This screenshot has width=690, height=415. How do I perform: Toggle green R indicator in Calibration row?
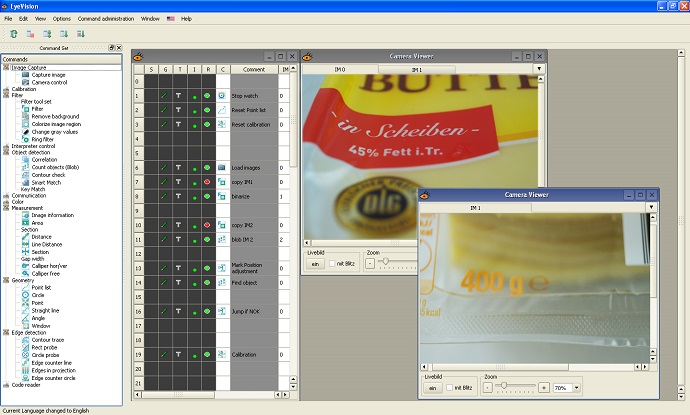click(x=207, y=354)
